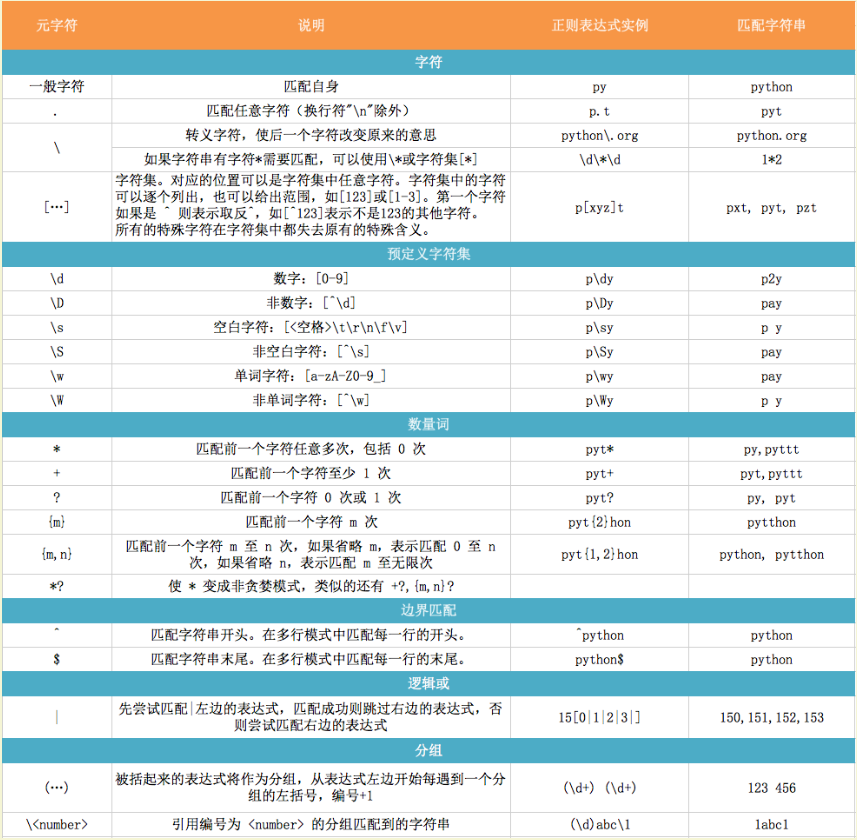This screenshot has width=857, height=840.
Task: Click the p[xyz]t example cell
Action: pyautogui.click(x=599, y=208)
